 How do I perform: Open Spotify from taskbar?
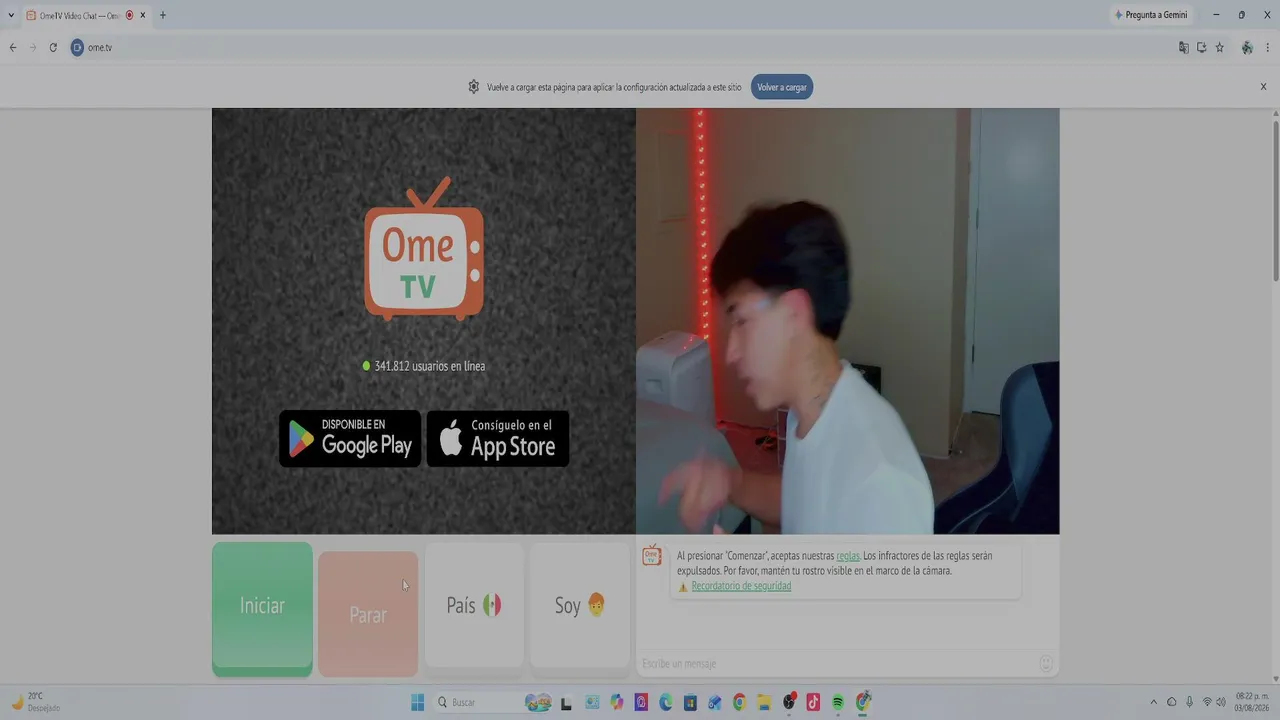click(x=838, y=702)
